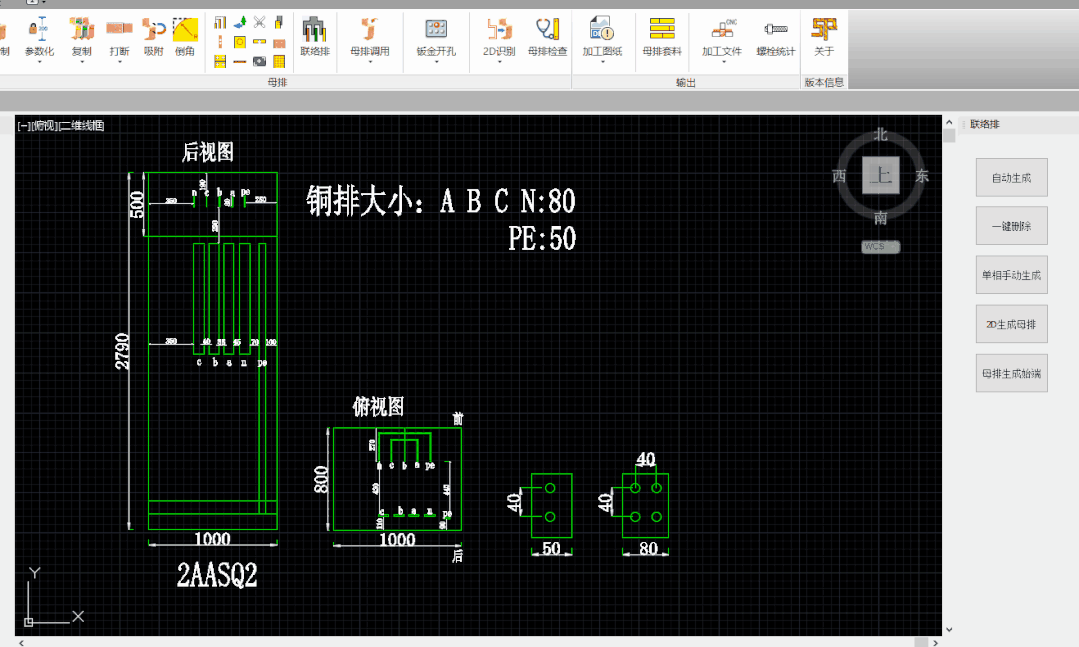1079x647 pixels.
Task: Expand the 加工文件 dropdown arrow
Action: click(x=723, y=62)
